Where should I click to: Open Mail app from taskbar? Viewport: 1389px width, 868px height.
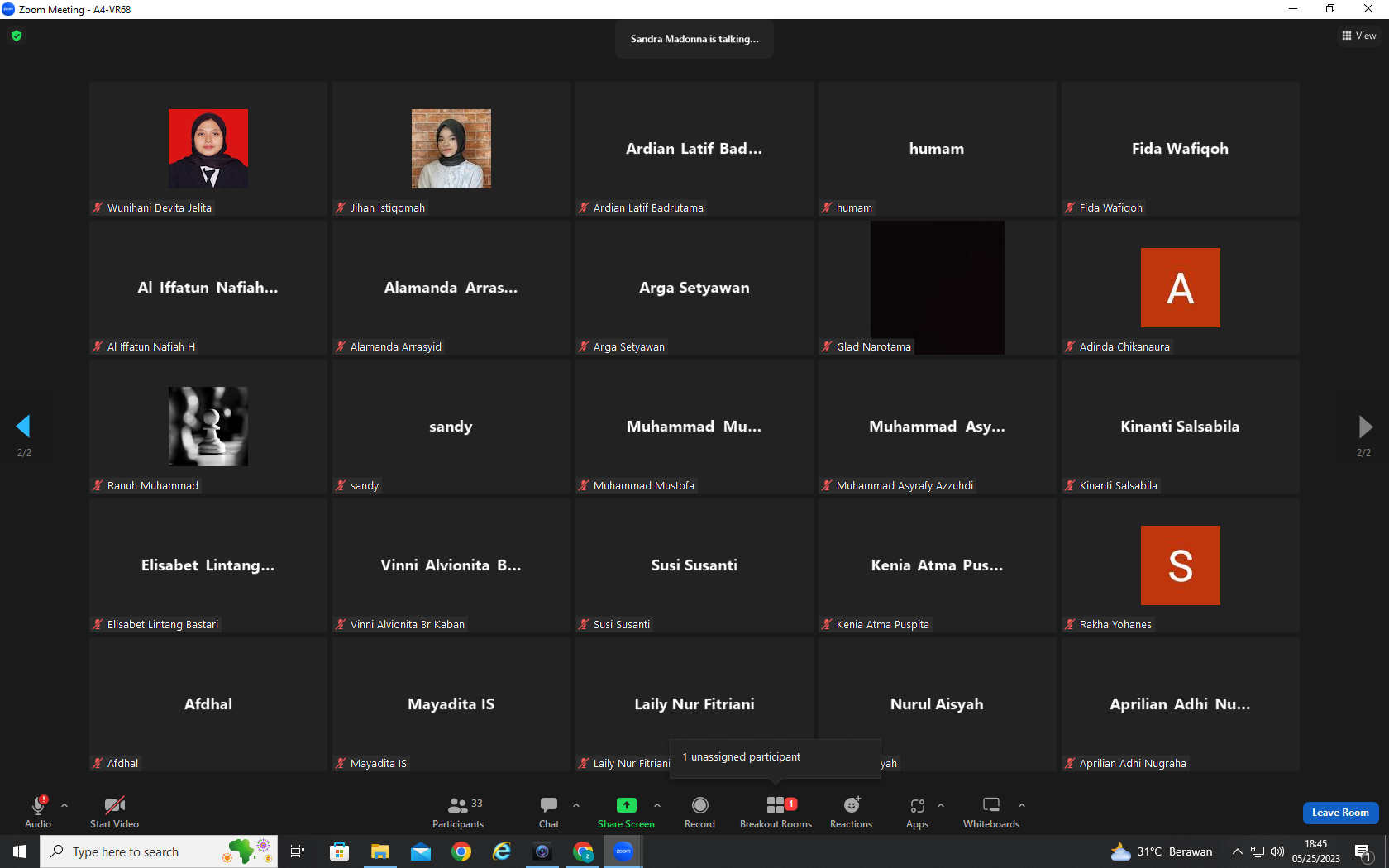point(421,851)
